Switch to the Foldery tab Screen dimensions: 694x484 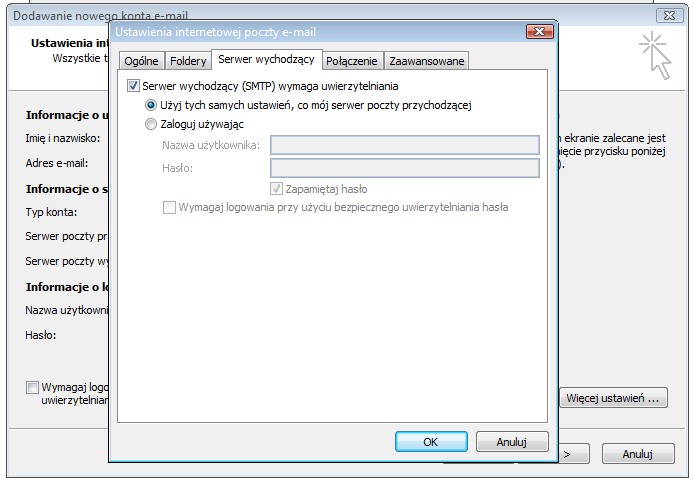(188, 61)
